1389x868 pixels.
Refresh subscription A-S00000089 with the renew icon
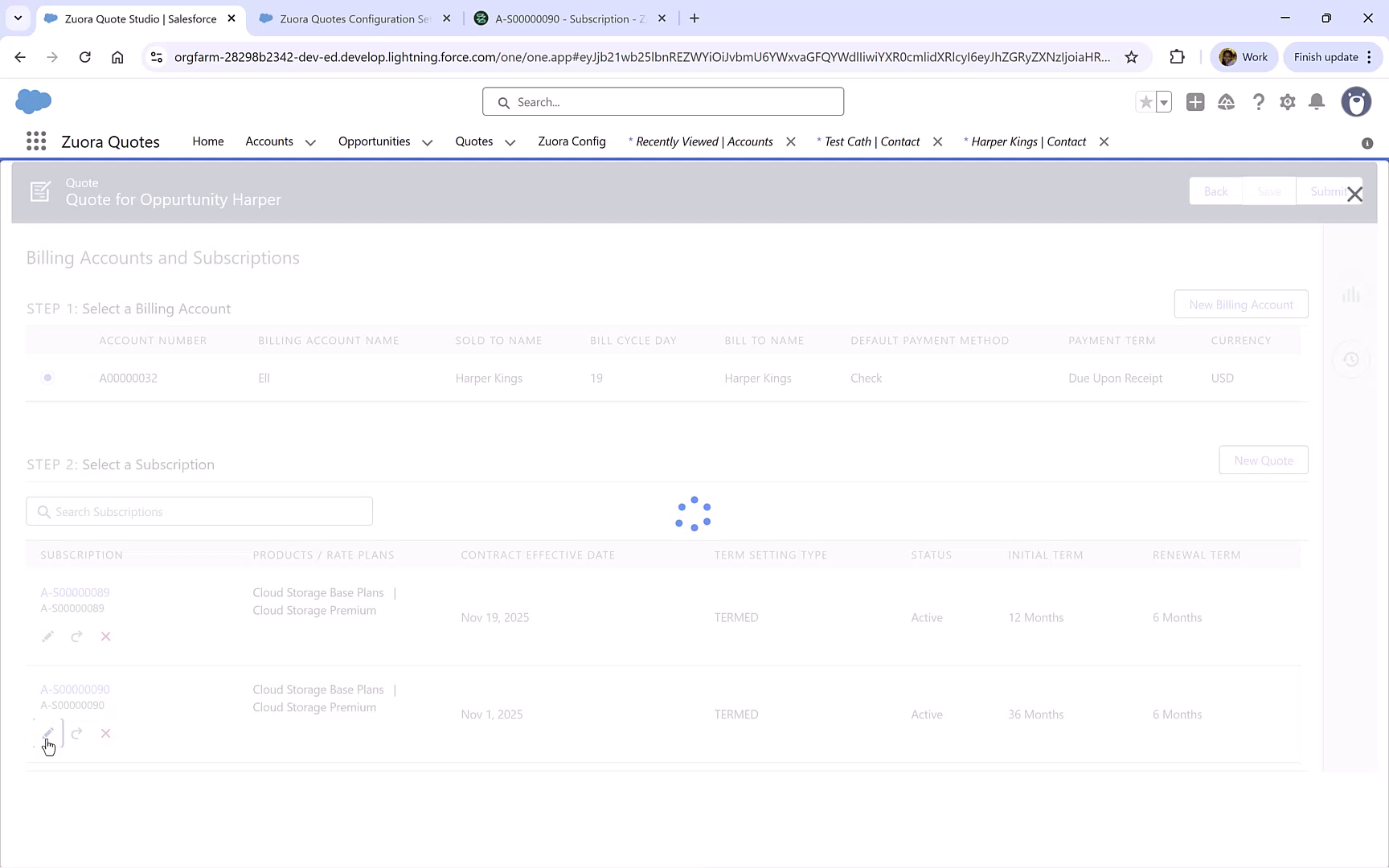point(76,636)
